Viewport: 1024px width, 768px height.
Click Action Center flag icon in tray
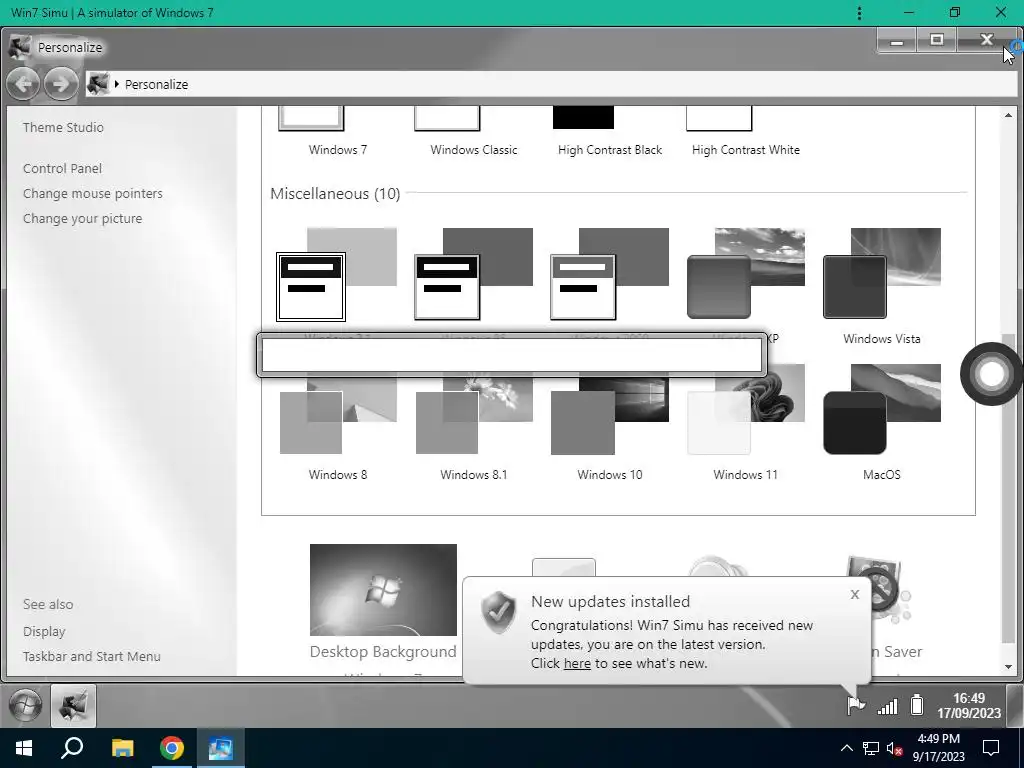tap(856, 705)
